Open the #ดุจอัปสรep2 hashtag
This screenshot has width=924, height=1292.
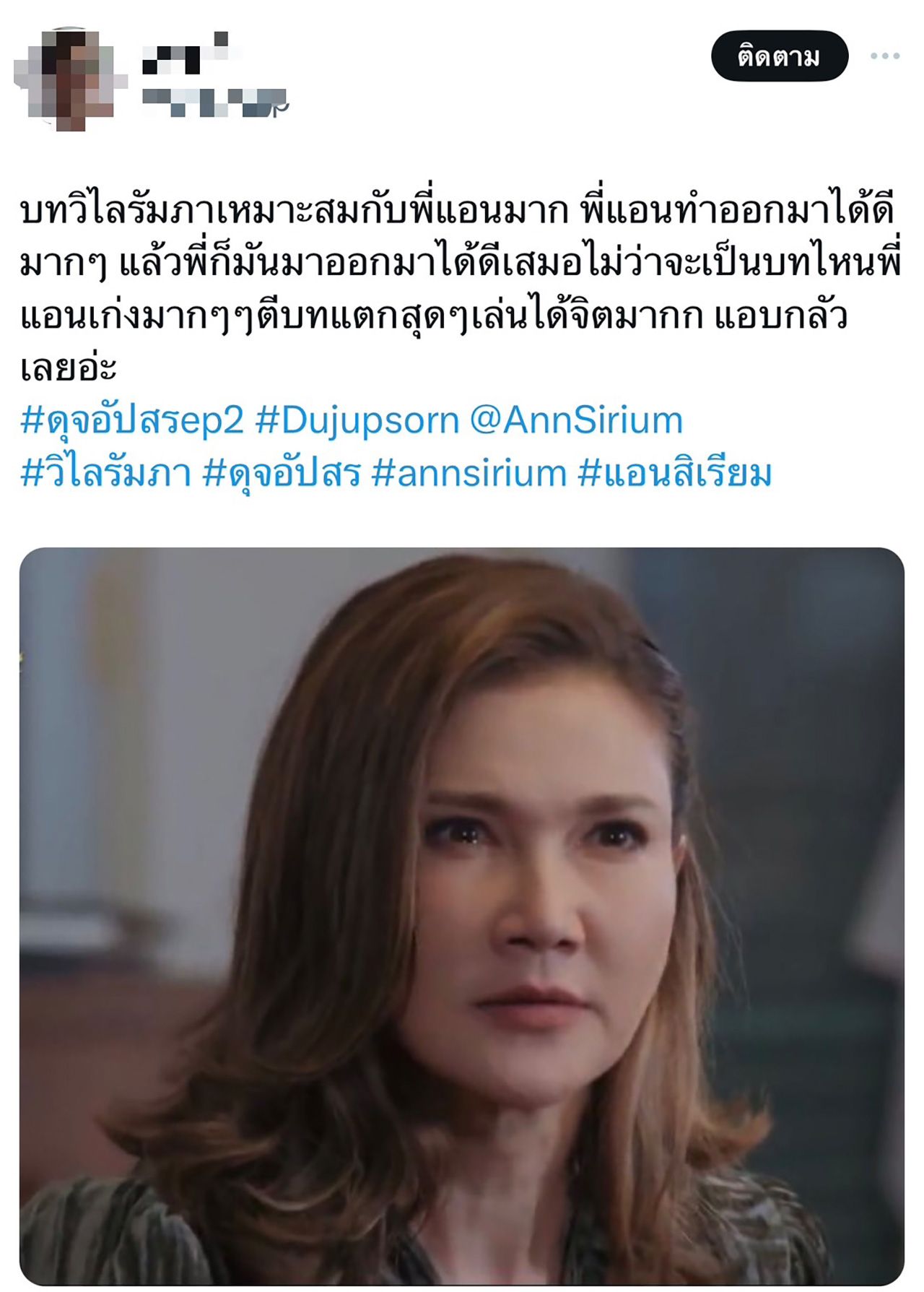click(x=132, y=421)
